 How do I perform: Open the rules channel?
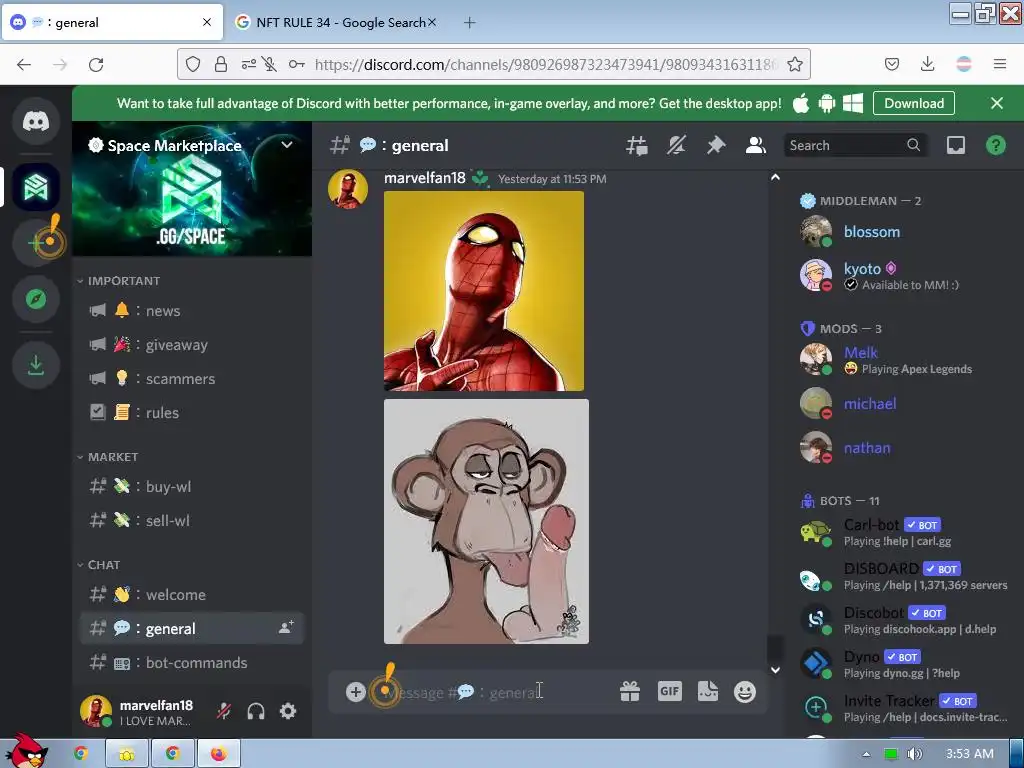[x=192, y=413]
